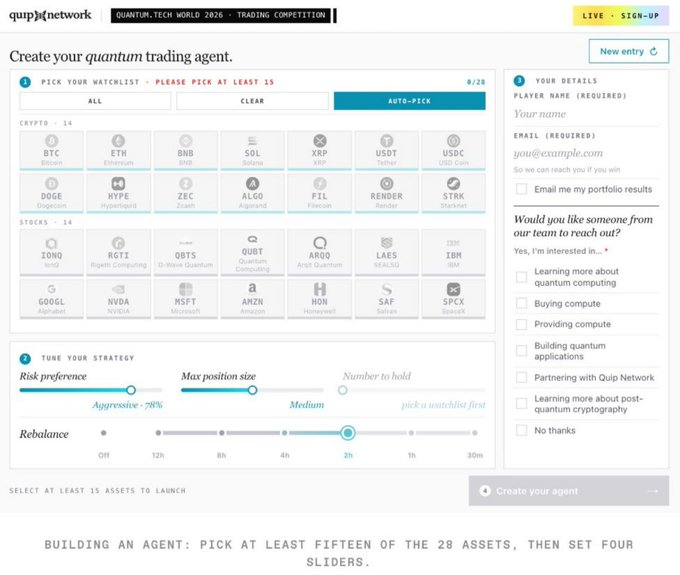Select the USDC USD Coin tile
Image resolution: width=680 pixels, height=575 pixels.
click(x=454, y=150)
